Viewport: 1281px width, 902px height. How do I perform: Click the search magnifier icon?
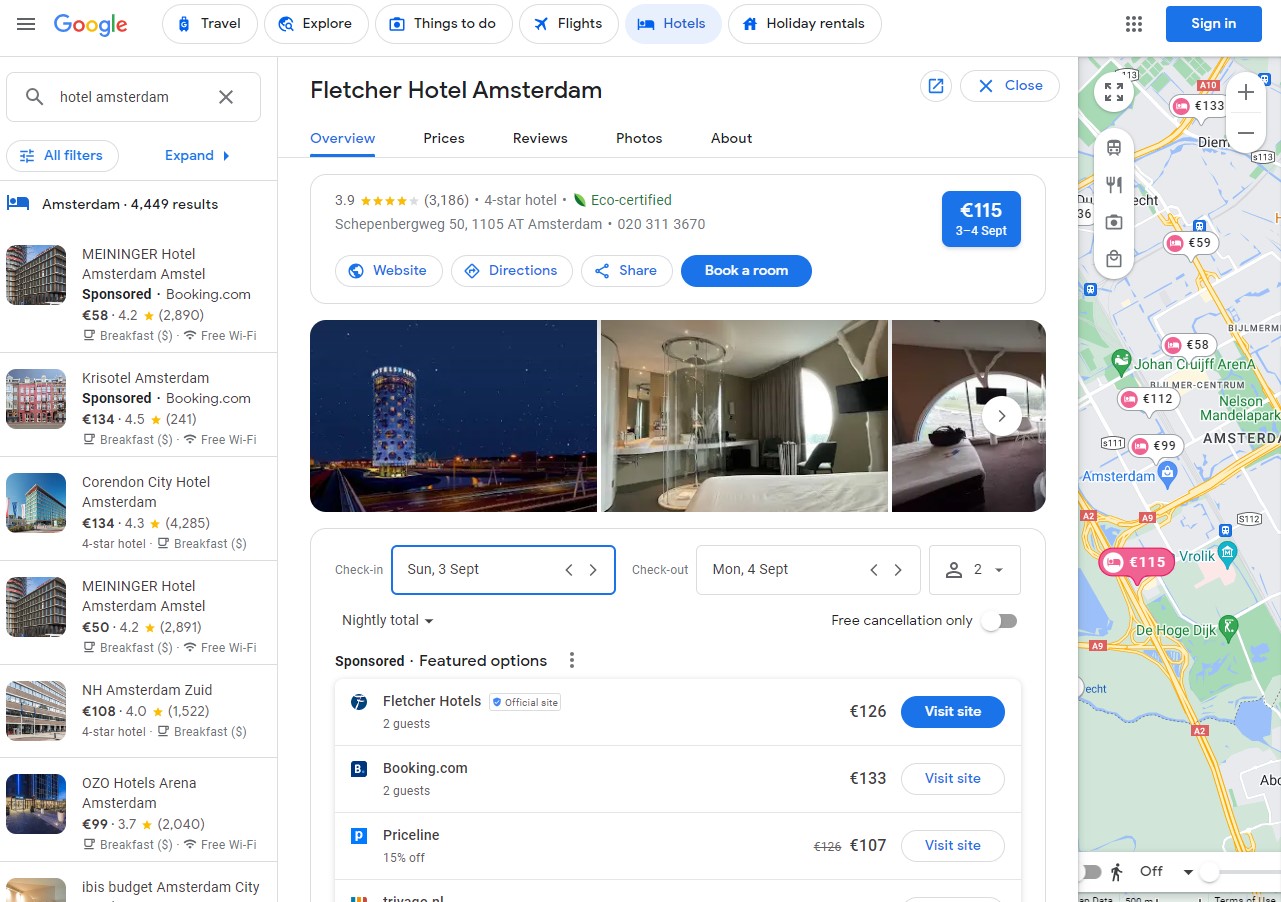35,97
